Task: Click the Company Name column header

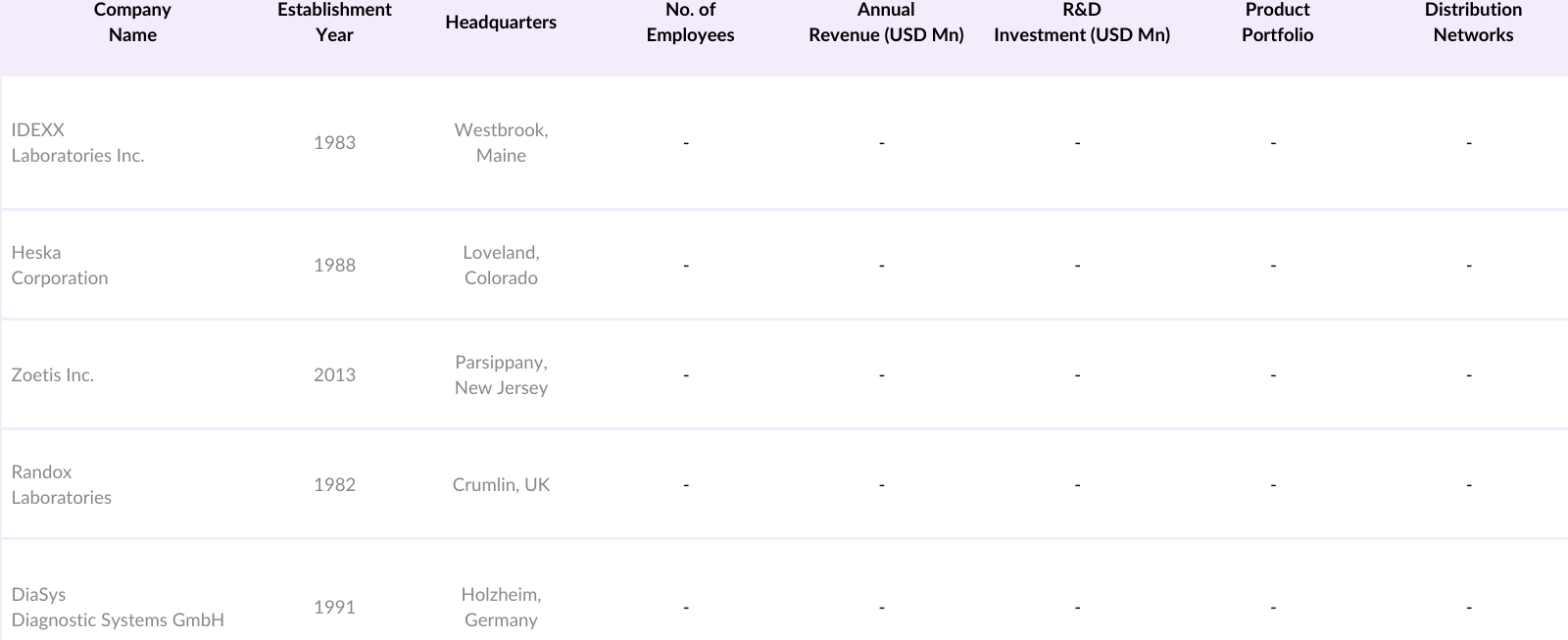Action: (132, 23)
